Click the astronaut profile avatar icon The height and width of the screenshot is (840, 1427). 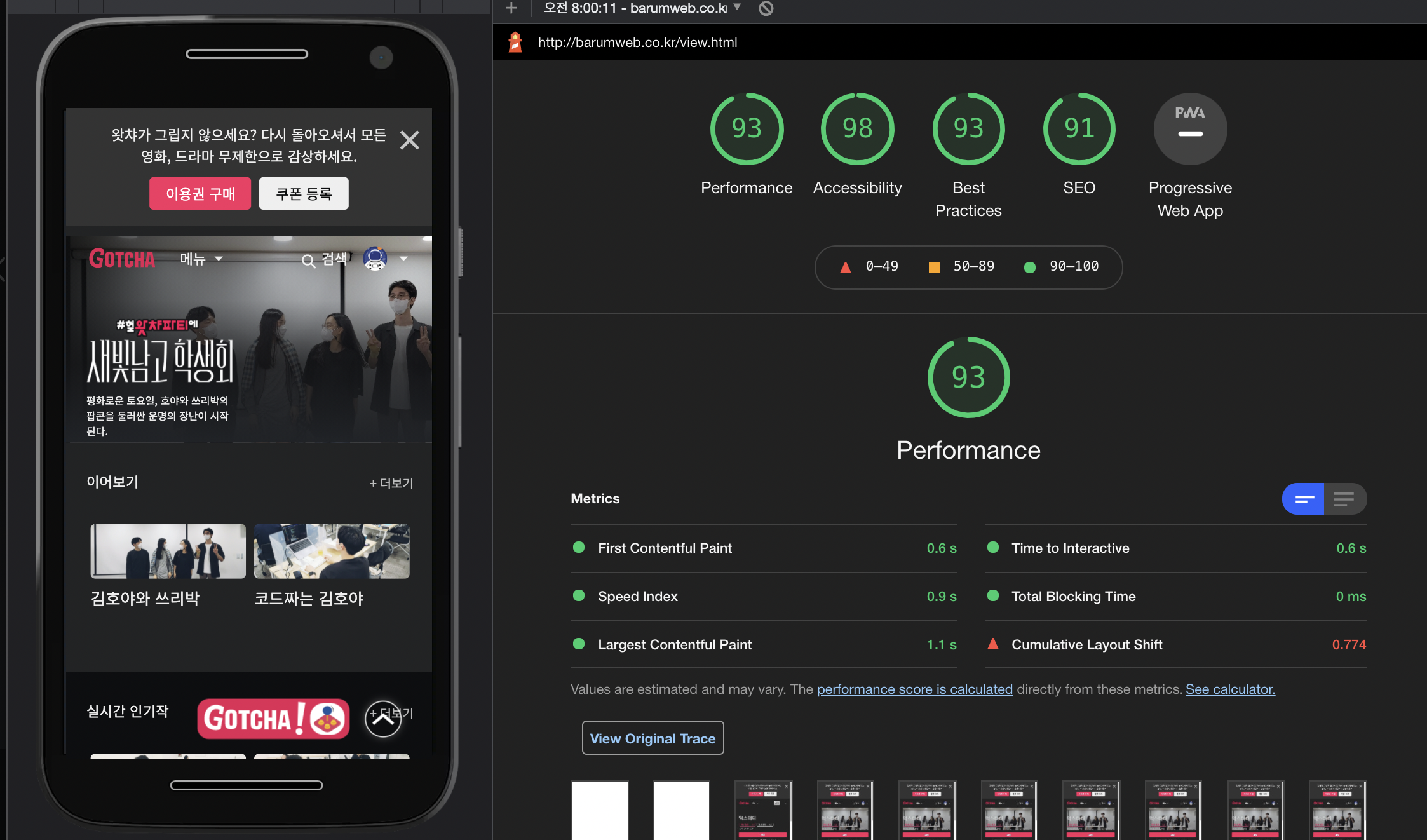375,259
